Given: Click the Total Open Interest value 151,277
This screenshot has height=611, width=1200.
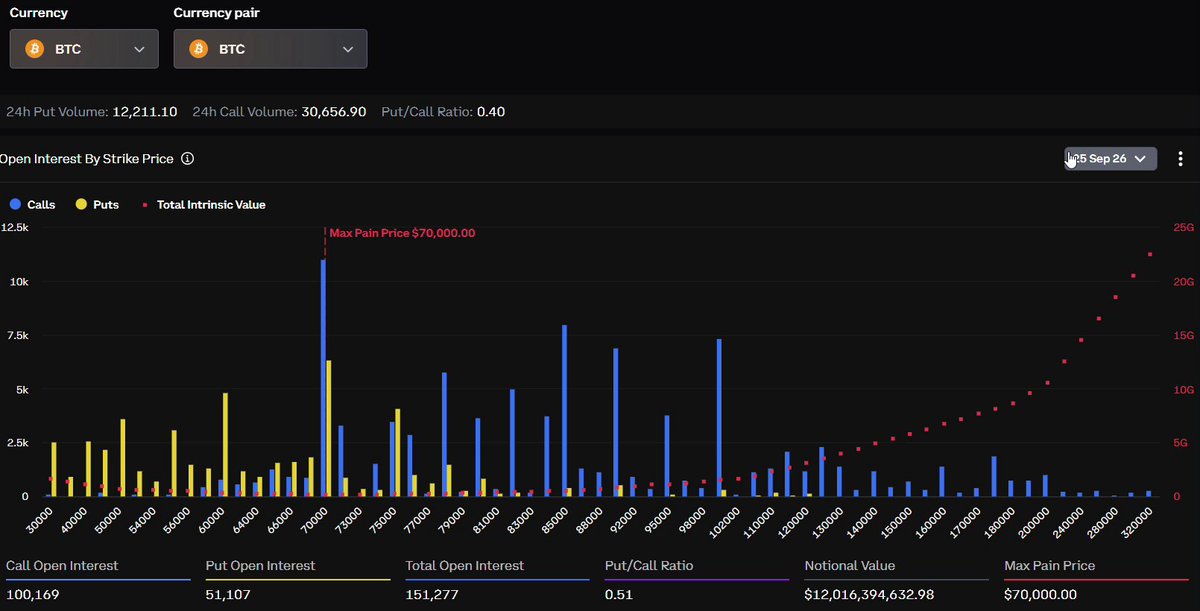Looking at the screenshot, I should coord(430,595).
